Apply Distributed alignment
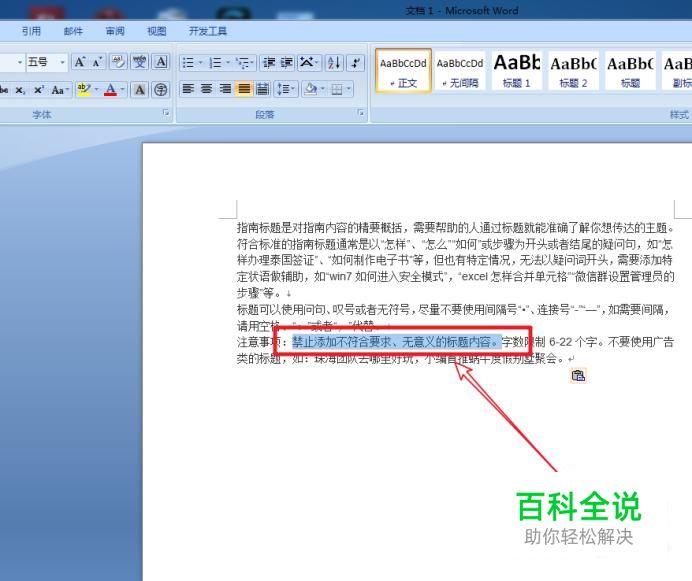 point(262,89)
